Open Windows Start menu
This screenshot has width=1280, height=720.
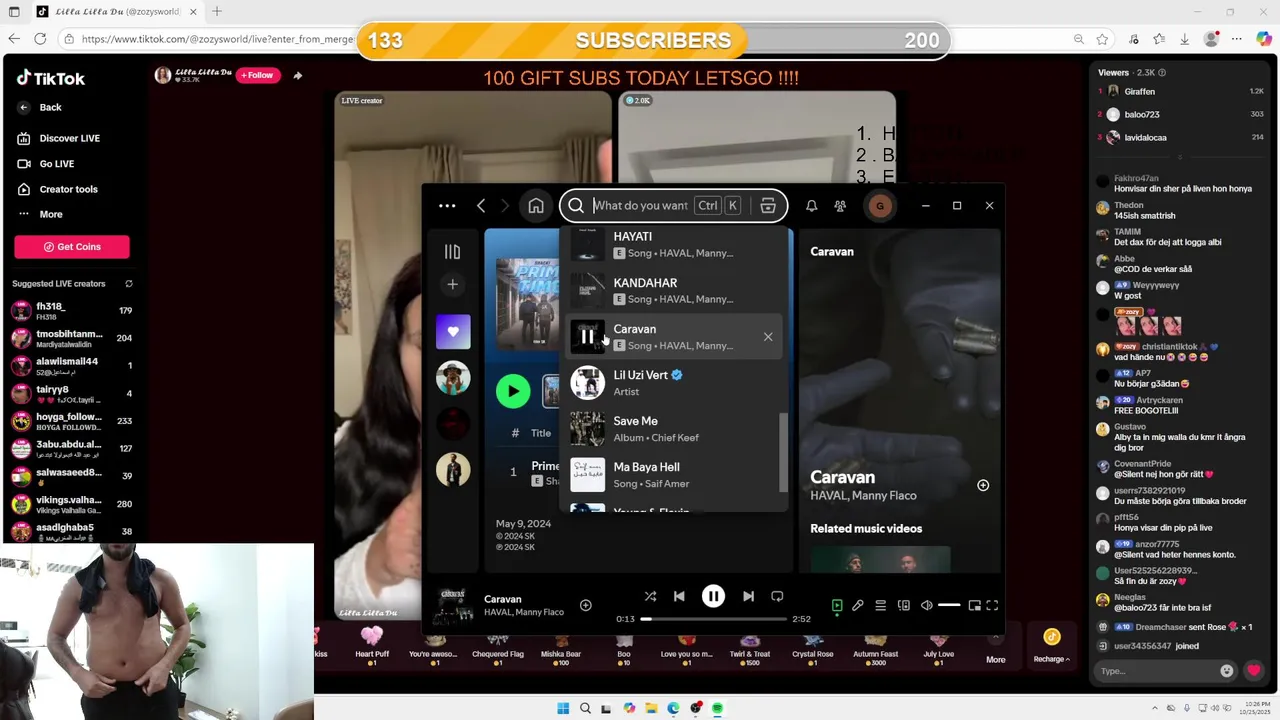click(563, 708)
